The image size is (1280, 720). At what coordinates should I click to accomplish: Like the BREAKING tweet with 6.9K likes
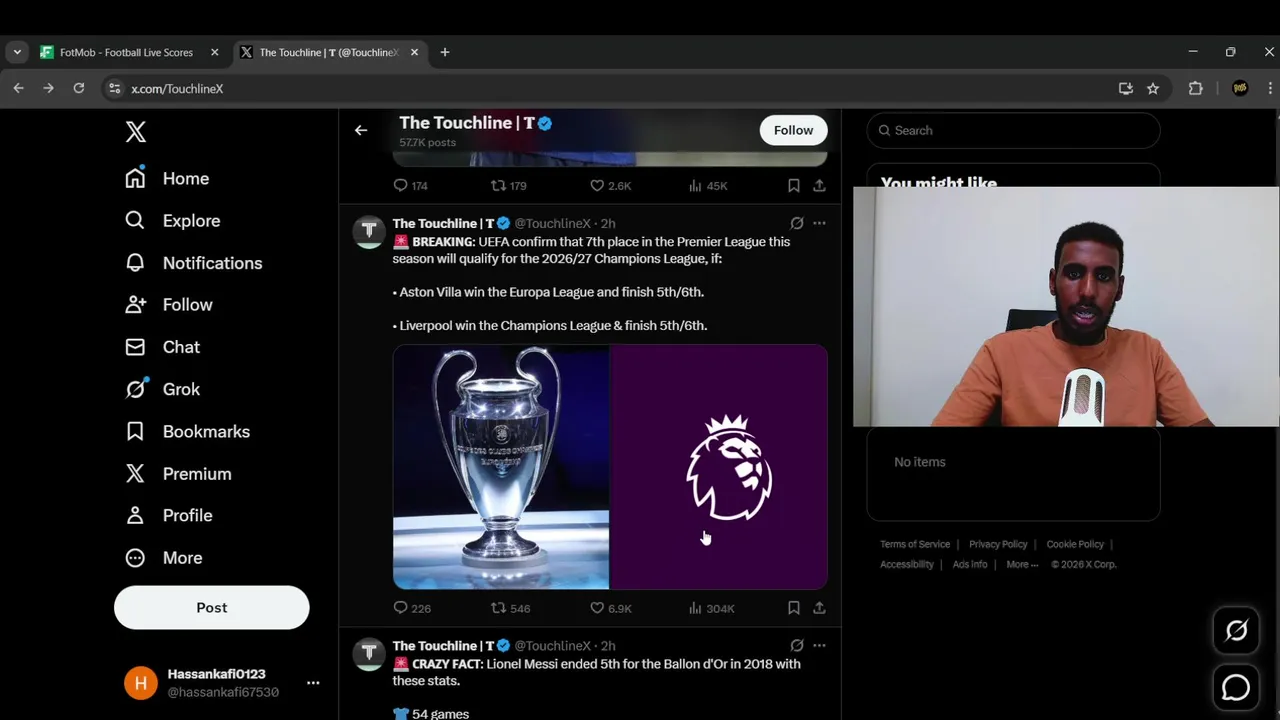(x=597, y=608)
